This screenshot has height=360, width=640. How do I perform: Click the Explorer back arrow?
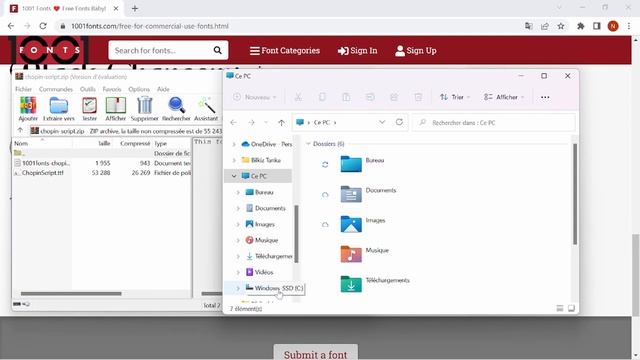pos(233,122)
